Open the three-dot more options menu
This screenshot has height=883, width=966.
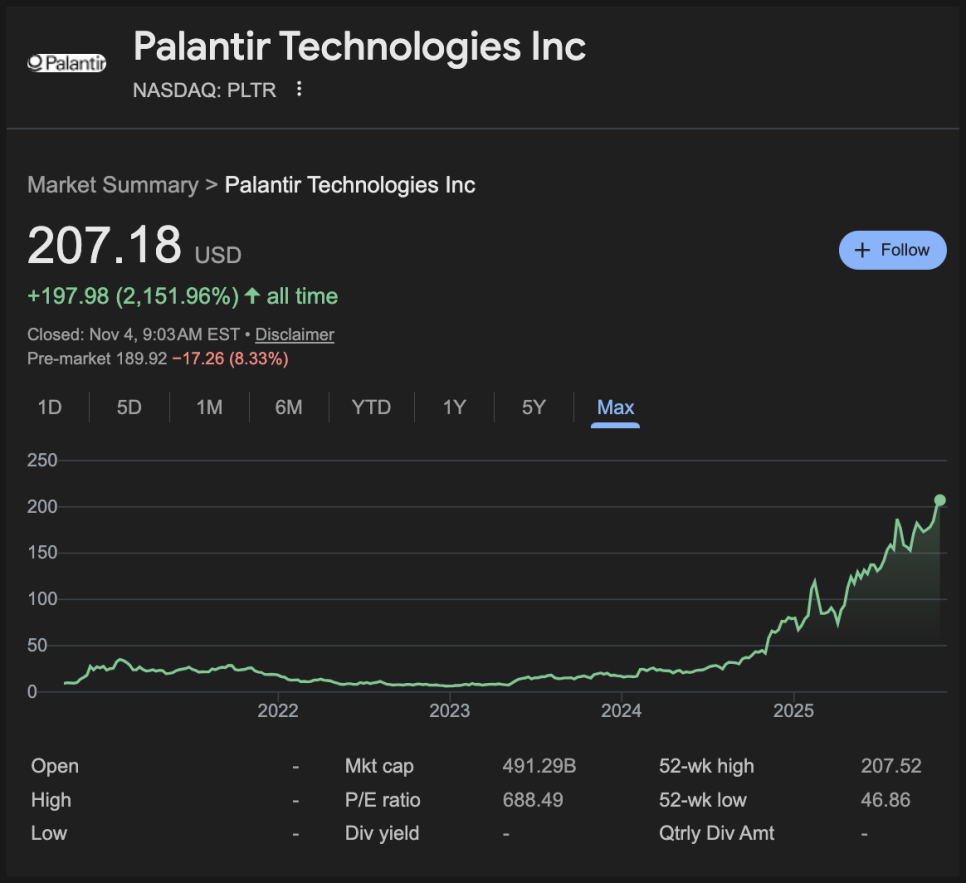pos(298,90)
